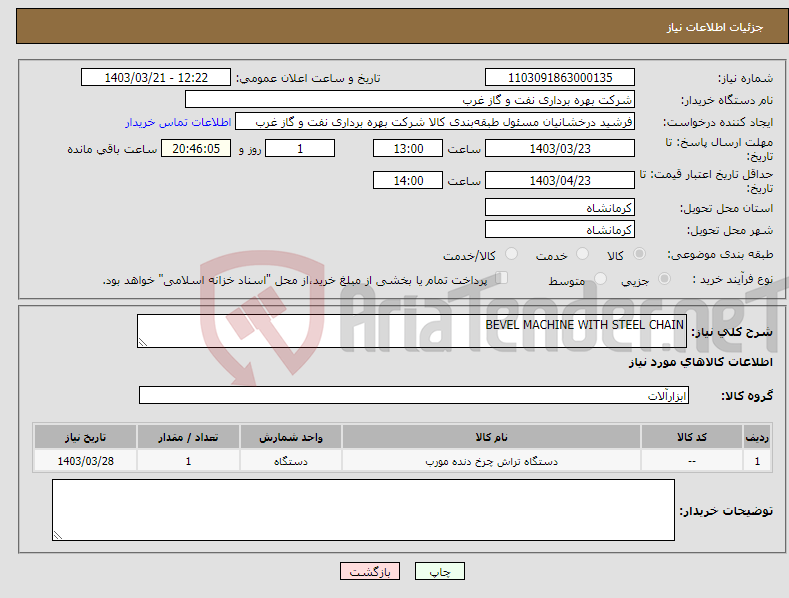789x598 pixels.
Task: Click the delivery city کرمانشاه field
Action: [x=560, y=230]
